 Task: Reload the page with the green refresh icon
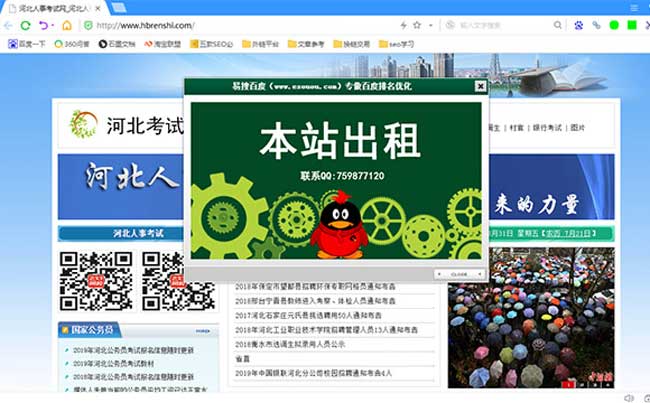click(25, 26)
